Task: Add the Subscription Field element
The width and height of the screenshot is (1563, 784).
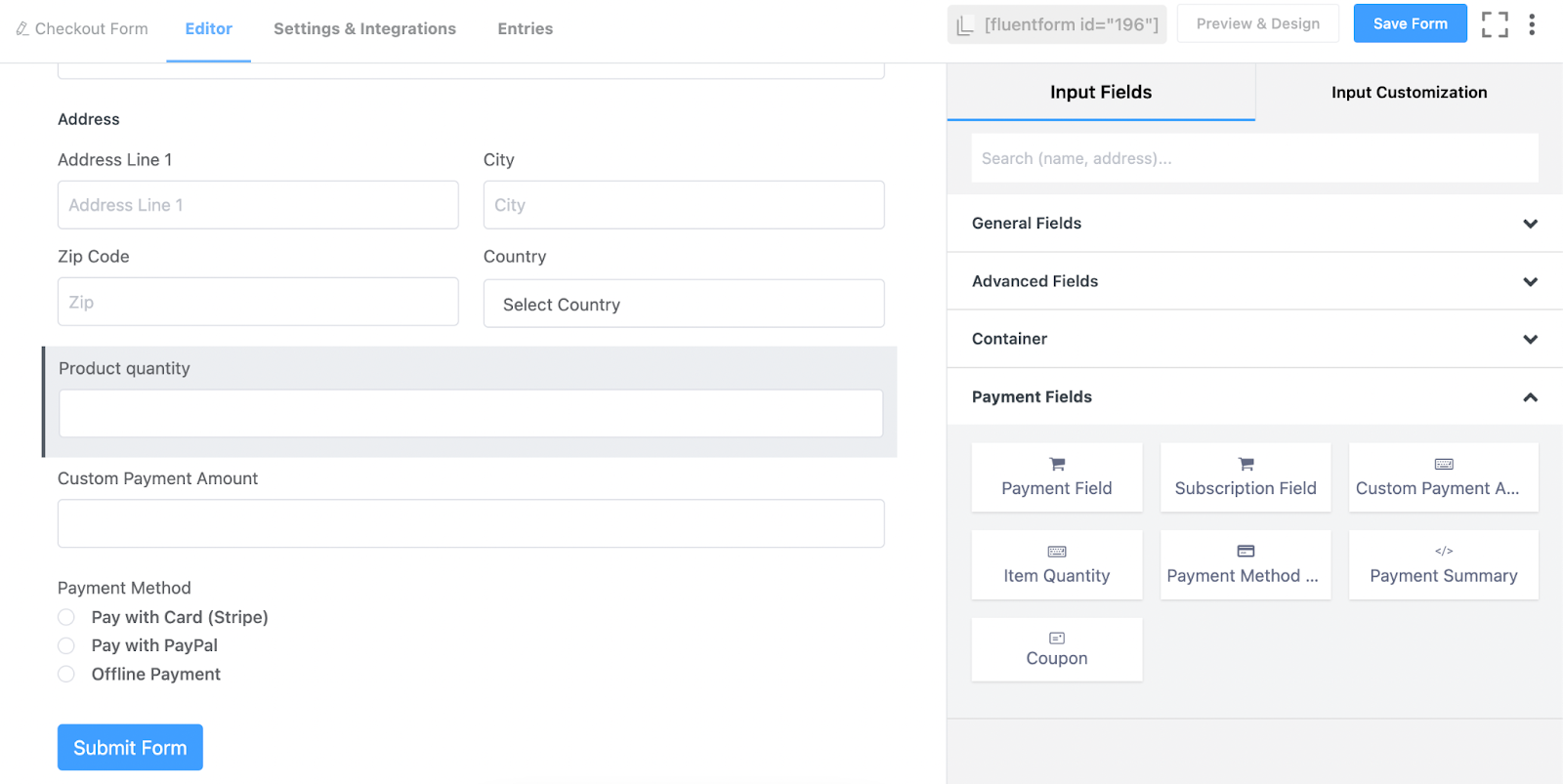Action: [1246, 477]
